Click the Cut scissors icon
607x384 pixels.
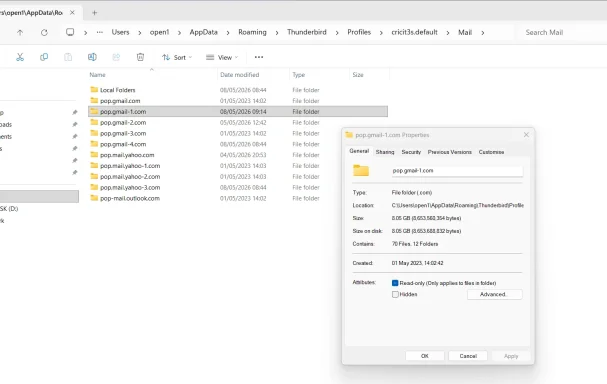(x=20, y=57)
